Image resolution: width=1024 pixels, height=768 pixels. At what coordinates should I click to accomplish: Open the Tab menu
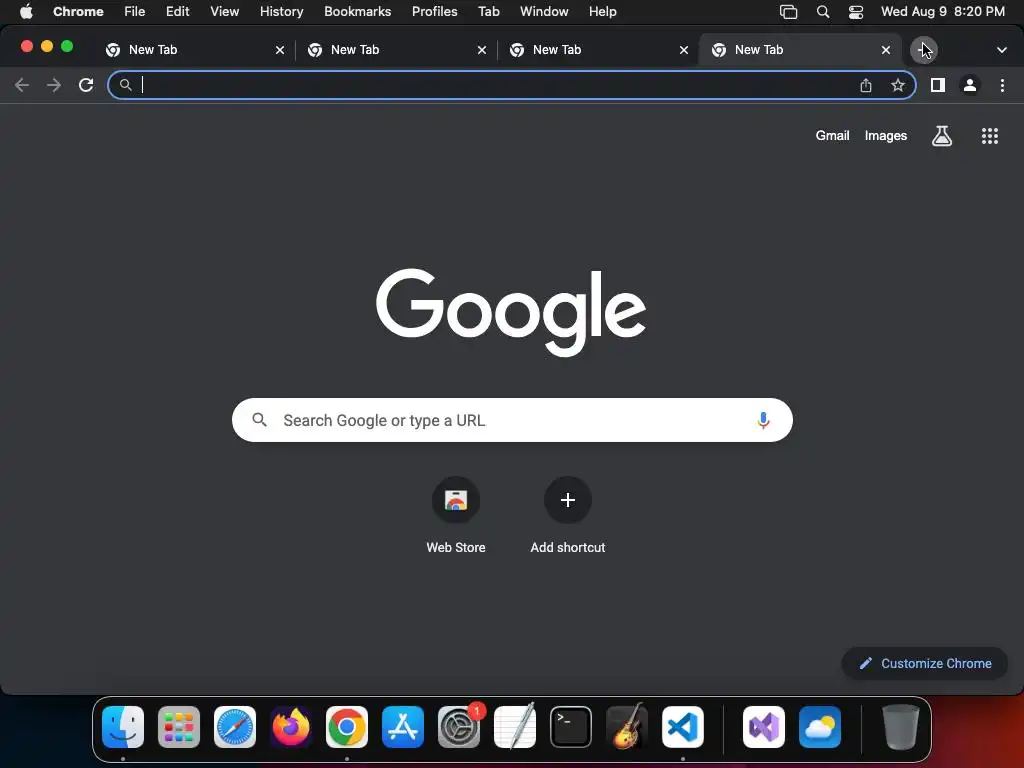(488, 12)
